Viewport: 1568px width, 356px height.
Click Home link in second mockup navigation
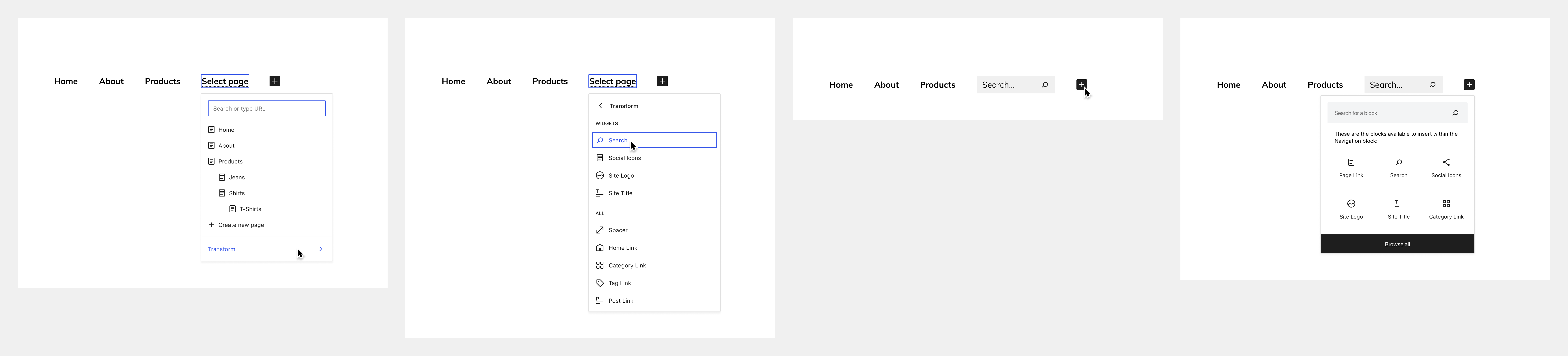point(453,81)
